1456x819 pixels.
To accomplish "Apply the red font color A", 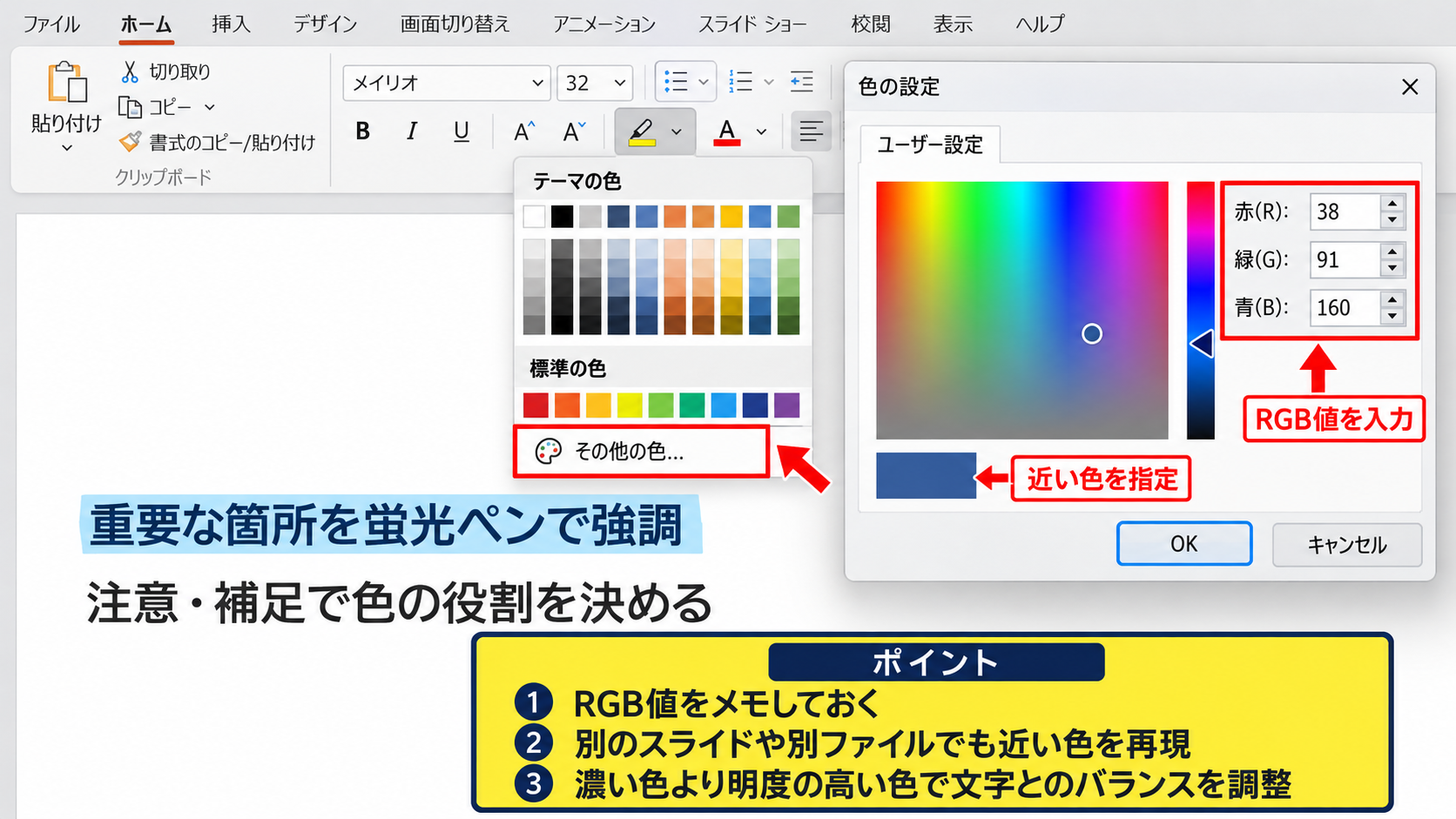I will (x=727, y=132).
